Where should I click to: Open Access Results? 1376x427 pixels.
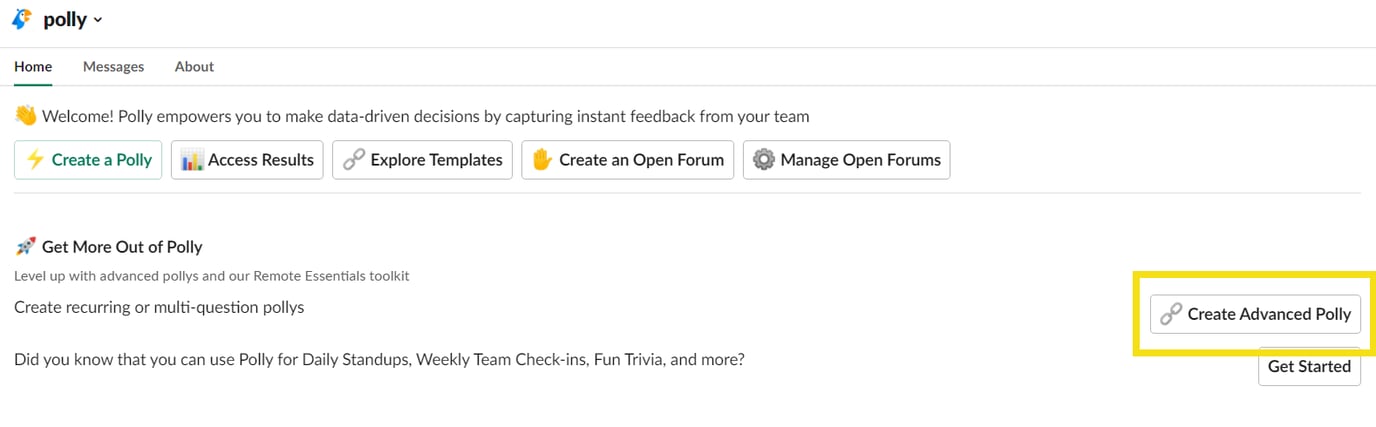pos(247,160)
